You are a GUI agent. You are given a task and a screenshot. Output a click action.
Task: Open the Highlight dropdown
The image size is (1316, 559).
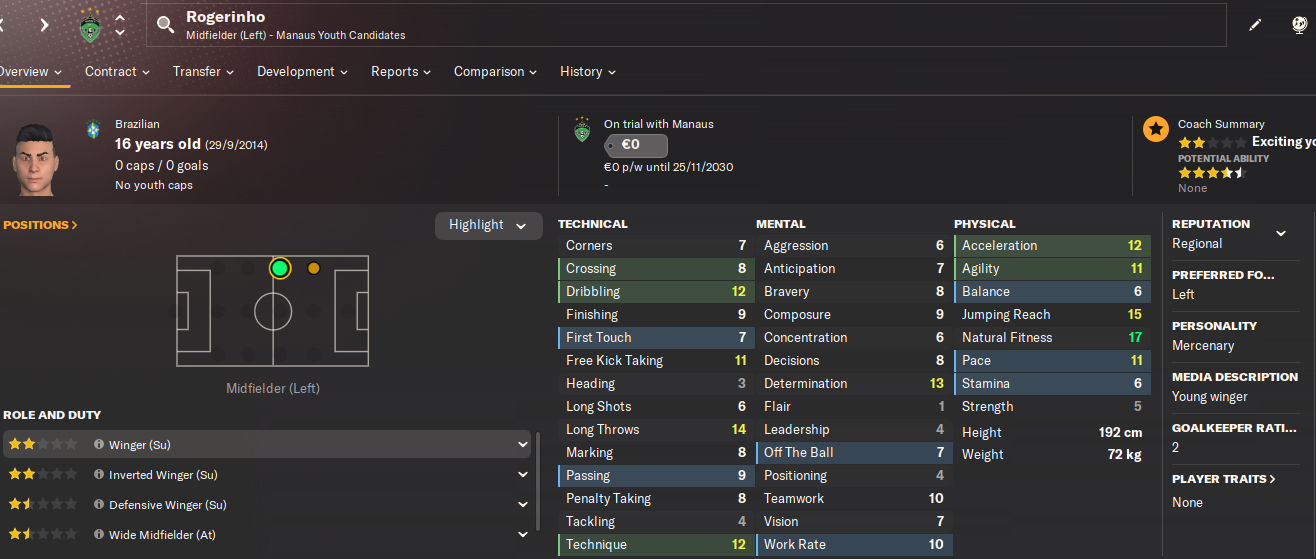click(487, 225)
